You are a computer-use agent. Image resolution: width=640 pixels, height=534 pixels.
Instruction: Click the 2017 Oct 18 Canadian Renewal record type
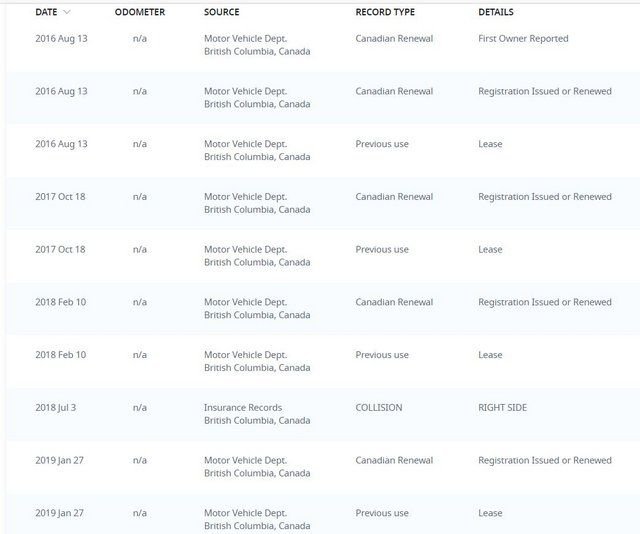click(394, 196)
